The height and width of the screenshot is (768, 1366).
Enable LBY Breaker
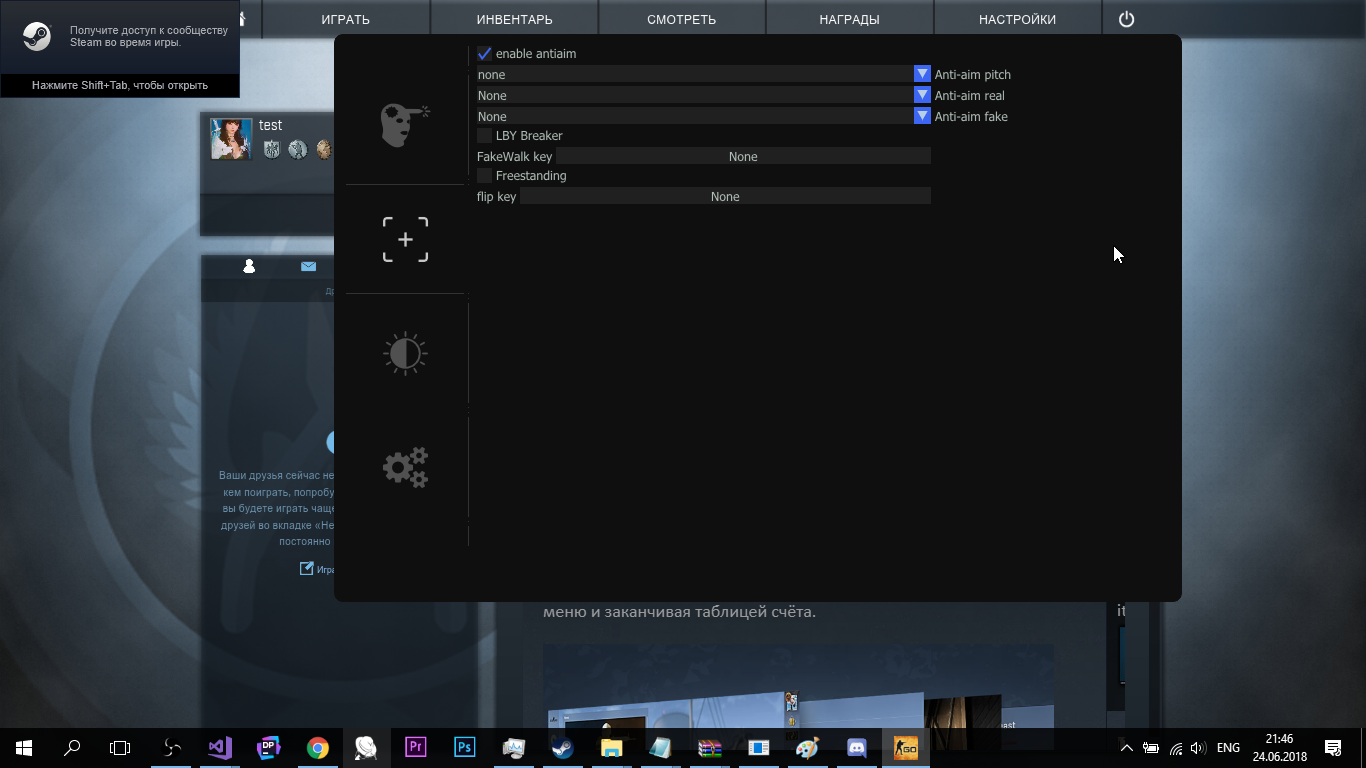(485, 135)
